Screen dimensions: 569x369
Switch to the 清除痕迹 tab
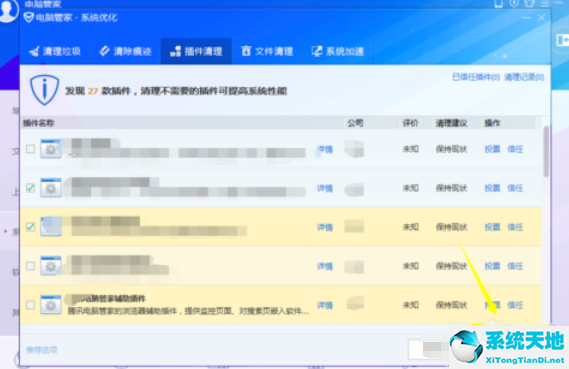126,51
